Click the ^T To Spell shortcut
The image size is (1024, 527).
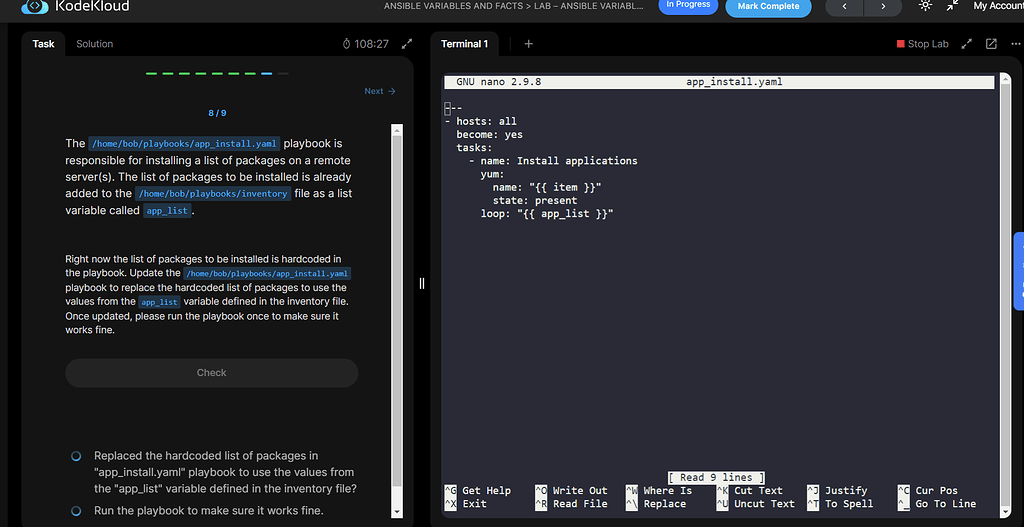tap(840, 503)
